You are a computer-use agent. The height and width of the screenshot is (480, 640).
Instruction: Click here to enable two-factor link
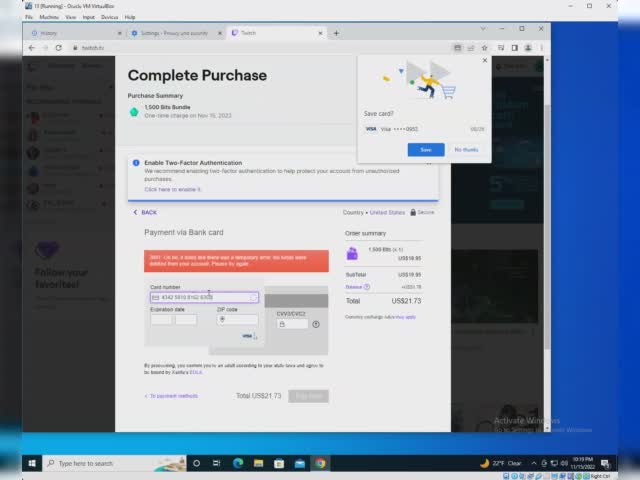(173, 189)
